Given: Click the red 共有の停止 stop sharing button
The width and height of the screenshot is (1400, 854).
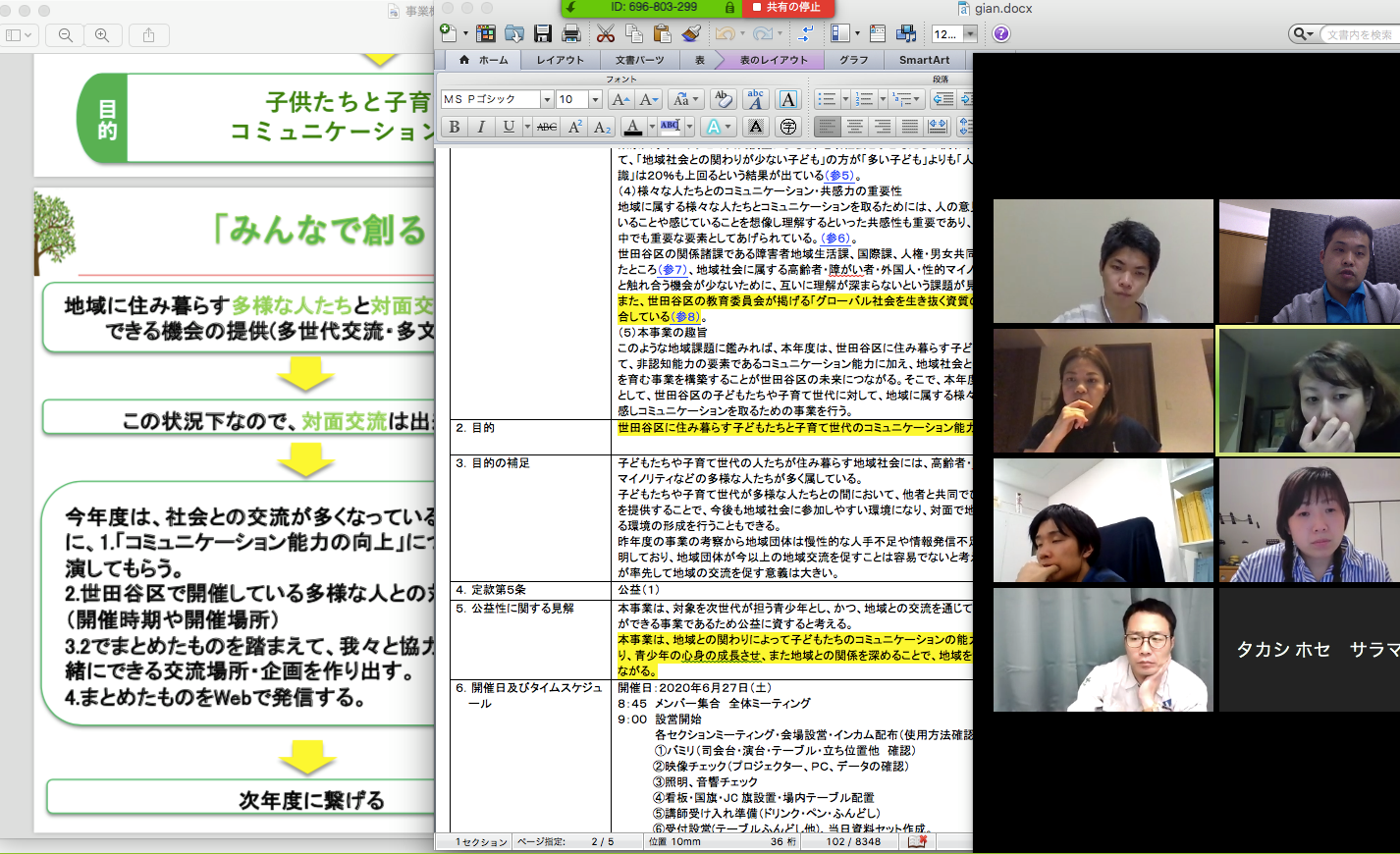Looking at the screenshot, I should click(789, 8).
